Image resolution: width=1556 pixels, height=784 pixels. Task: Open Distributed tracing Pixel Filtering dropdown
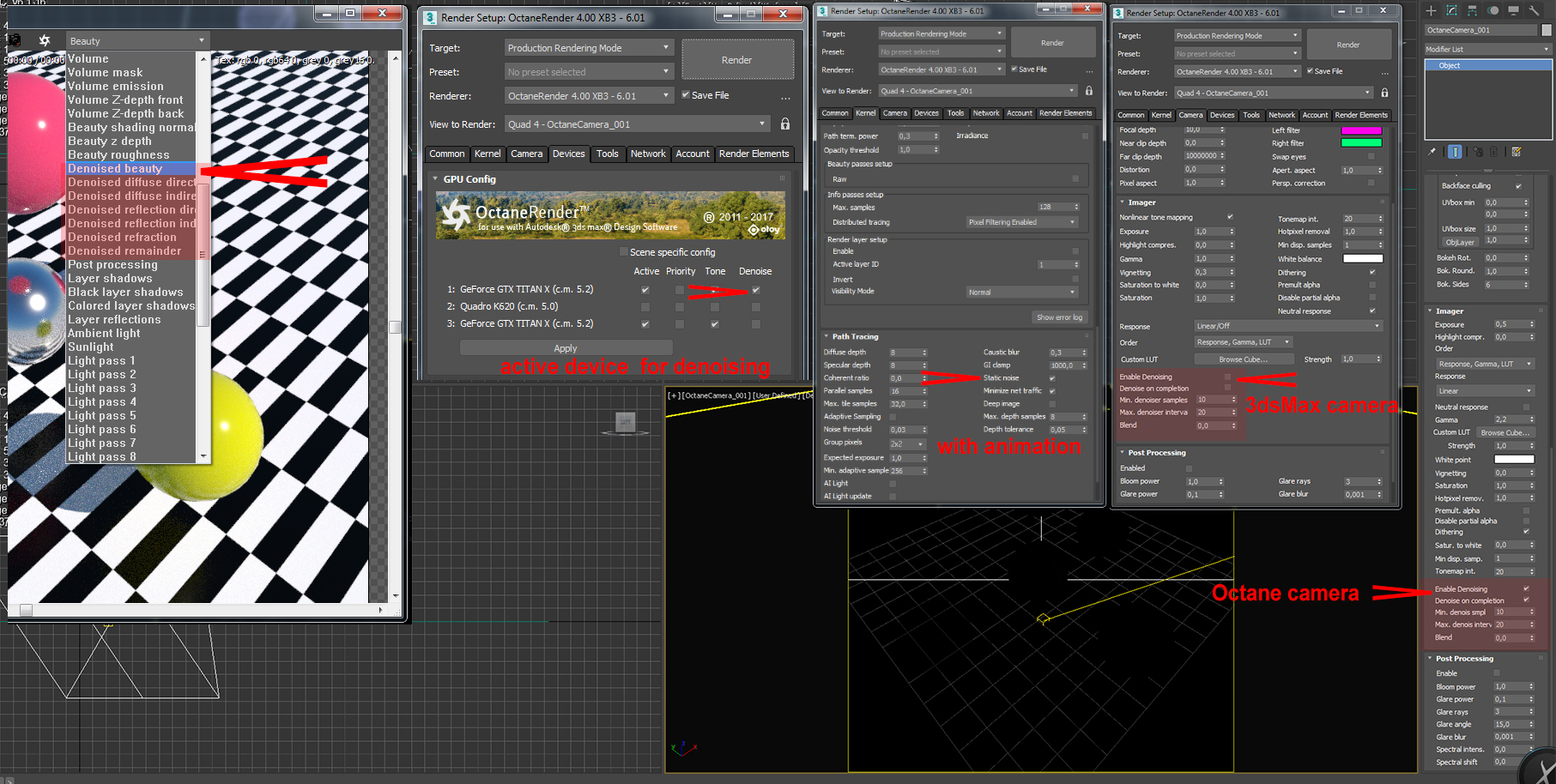(1021, 222)
